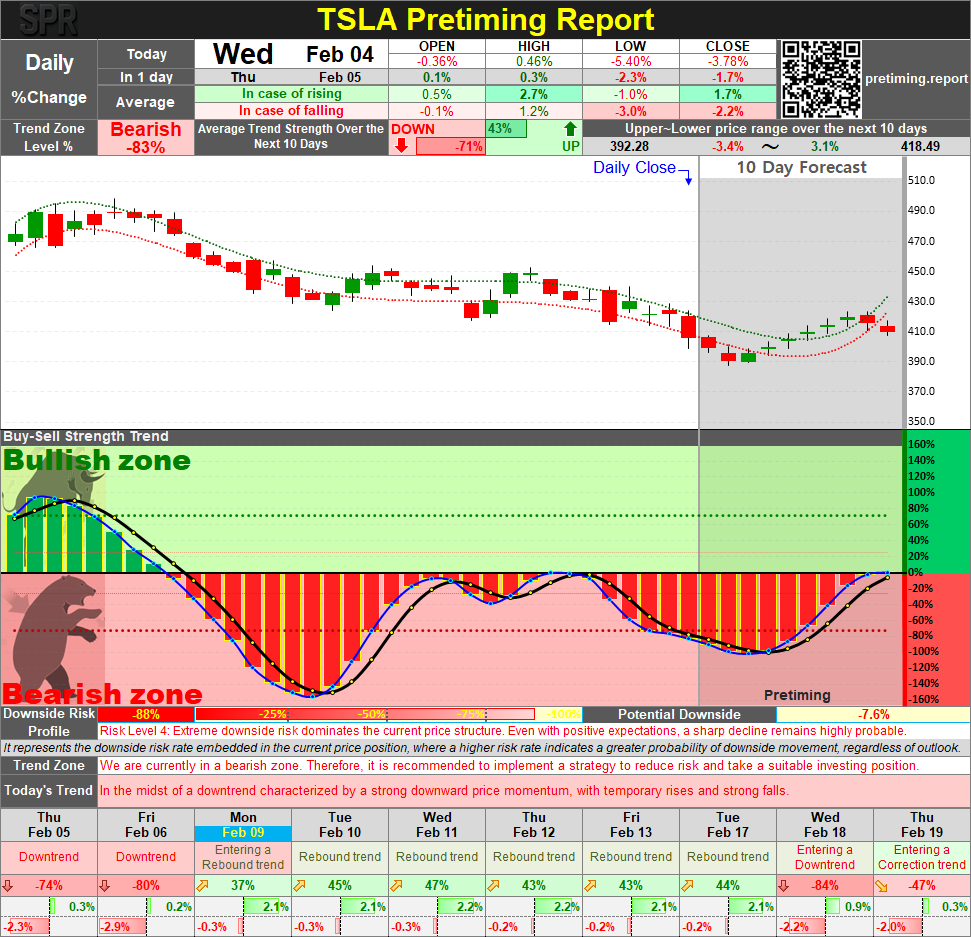Click the Tue Feb 10 rebound arrow icon

click(299, 886)
